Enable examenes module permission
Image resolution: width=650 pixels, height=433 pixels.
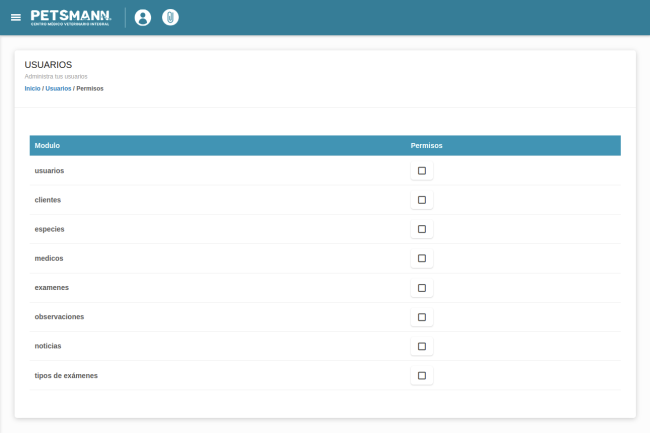[x=421, y=288]
